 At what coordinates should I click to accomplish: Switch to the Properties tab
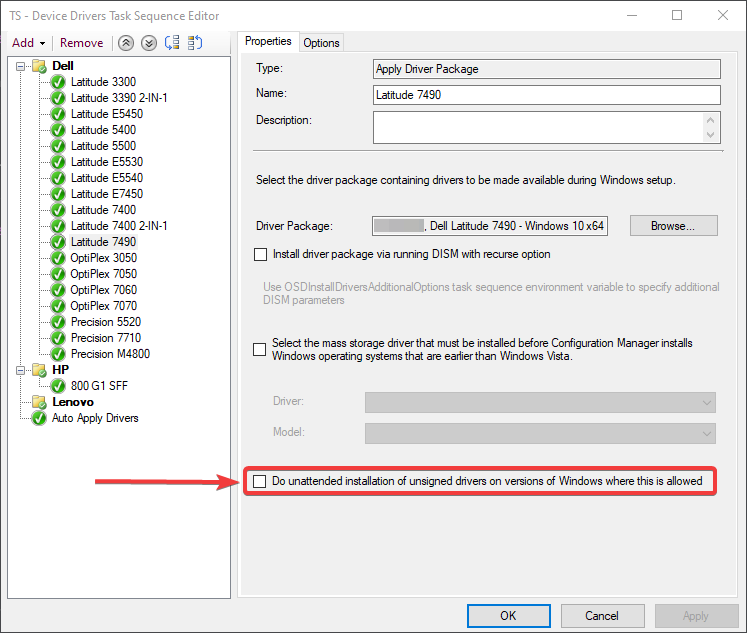(268, 41)
